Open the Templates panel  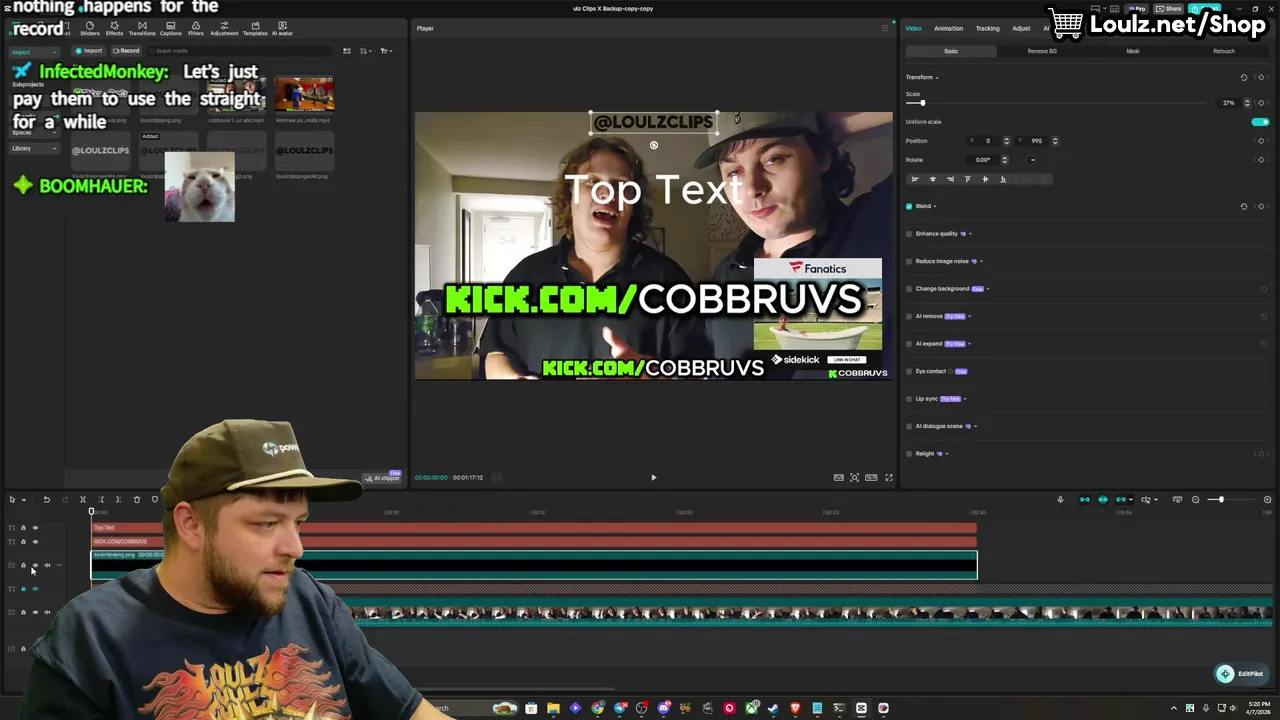coord(255,28)
